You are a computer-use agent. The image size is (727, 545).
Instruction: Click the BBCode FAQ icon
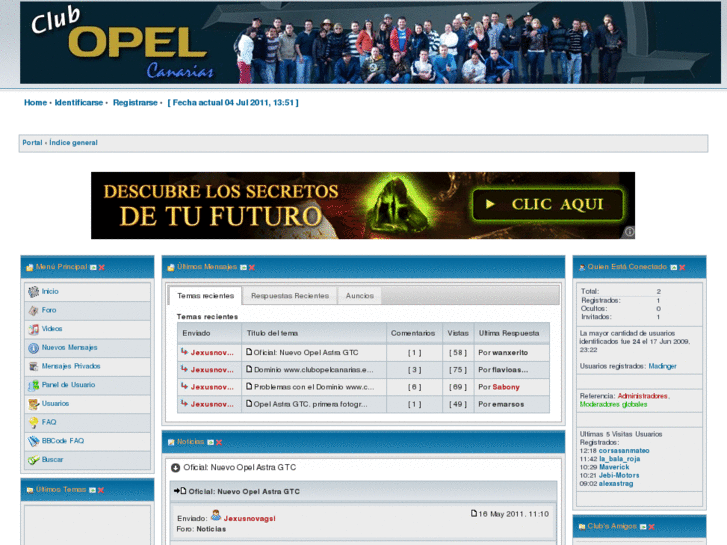click(33, 441)
